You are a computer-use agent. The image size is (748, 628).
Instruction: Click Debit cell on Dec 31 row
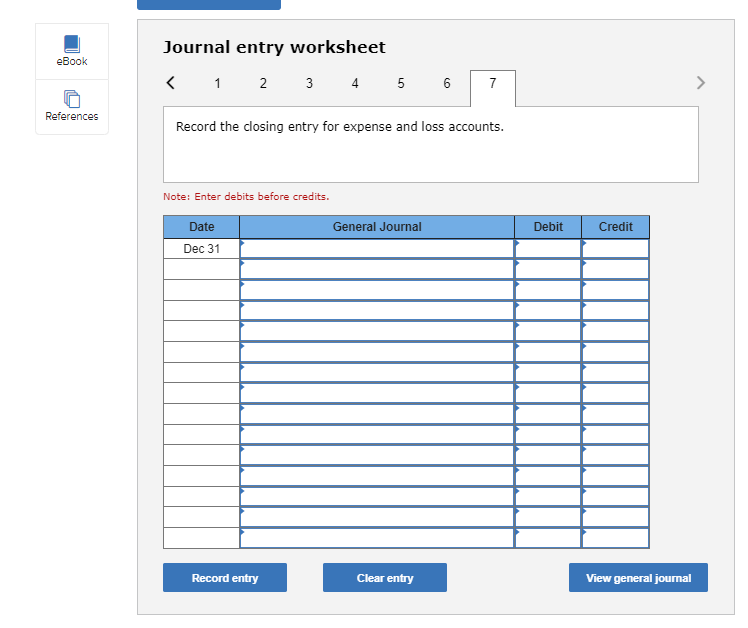[x=548, y=249]
